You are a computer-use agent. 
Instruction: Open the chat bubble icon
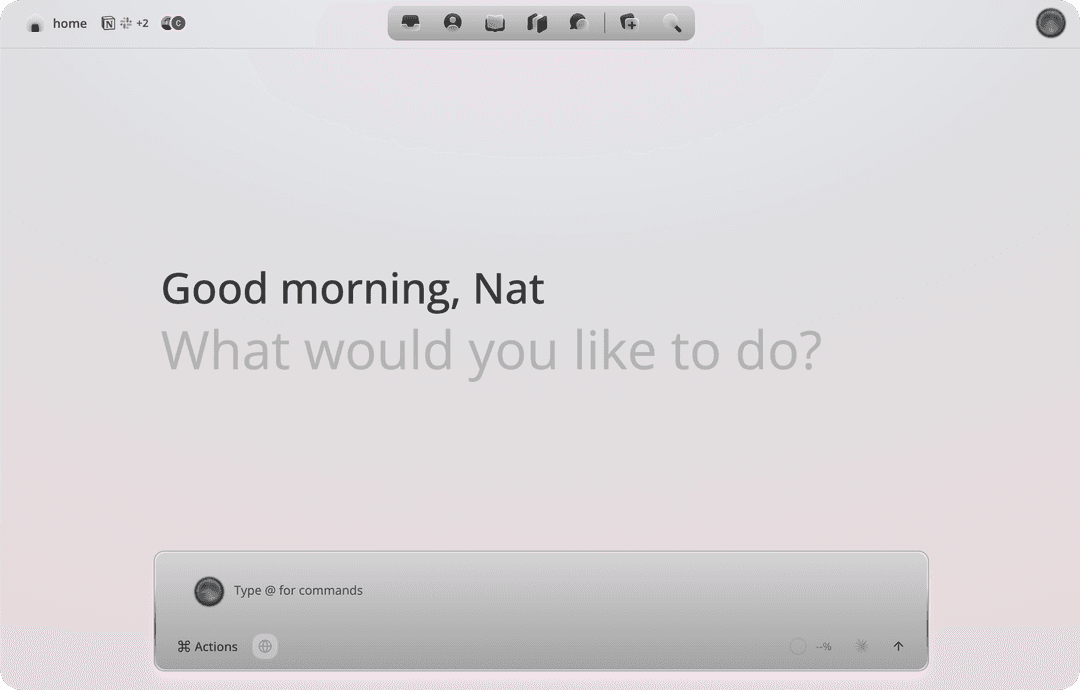tap(578, 22)
